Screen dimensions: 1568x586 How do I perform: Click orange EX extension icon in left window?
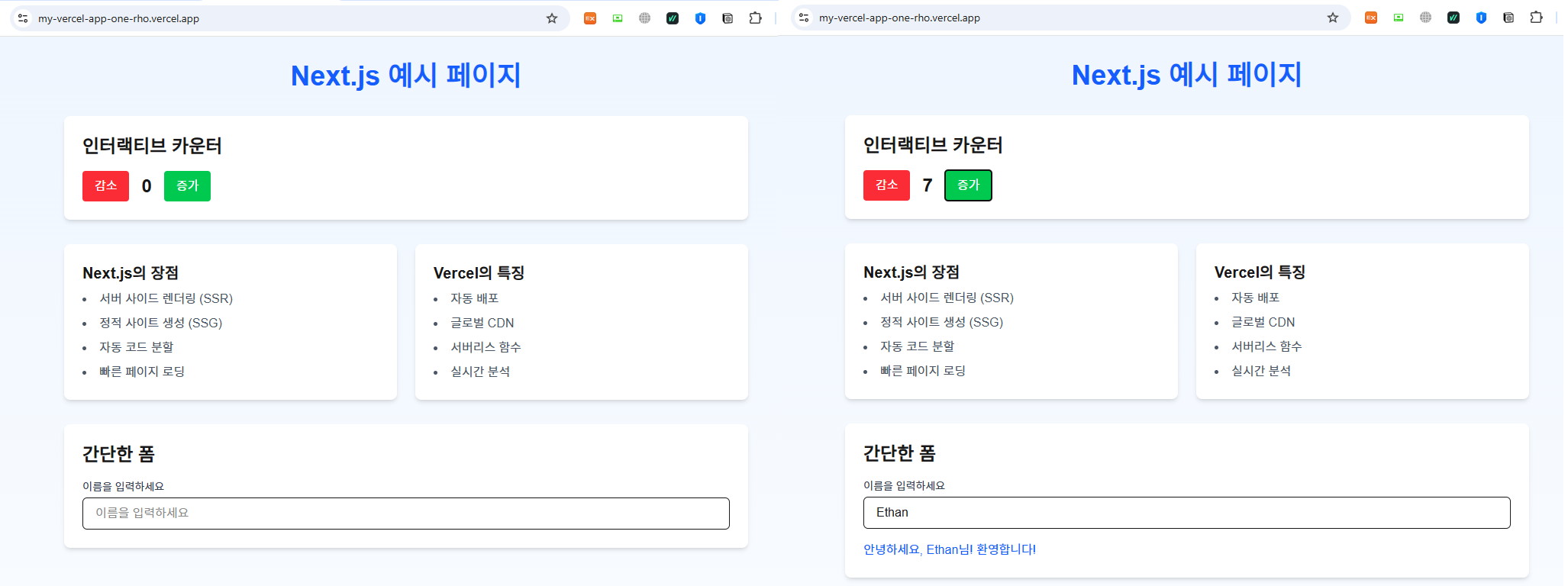click(x=590, y=18)
